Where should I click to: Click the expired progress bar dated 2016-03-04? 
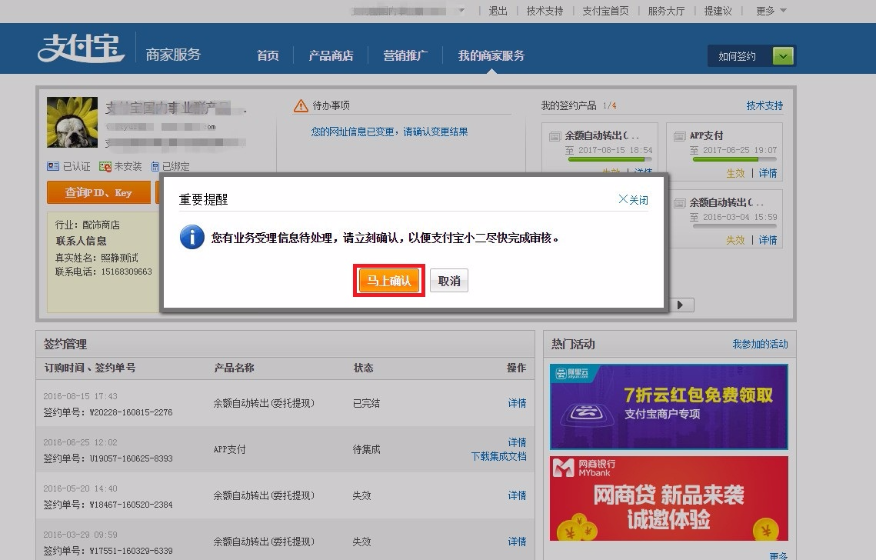point(735,226)
